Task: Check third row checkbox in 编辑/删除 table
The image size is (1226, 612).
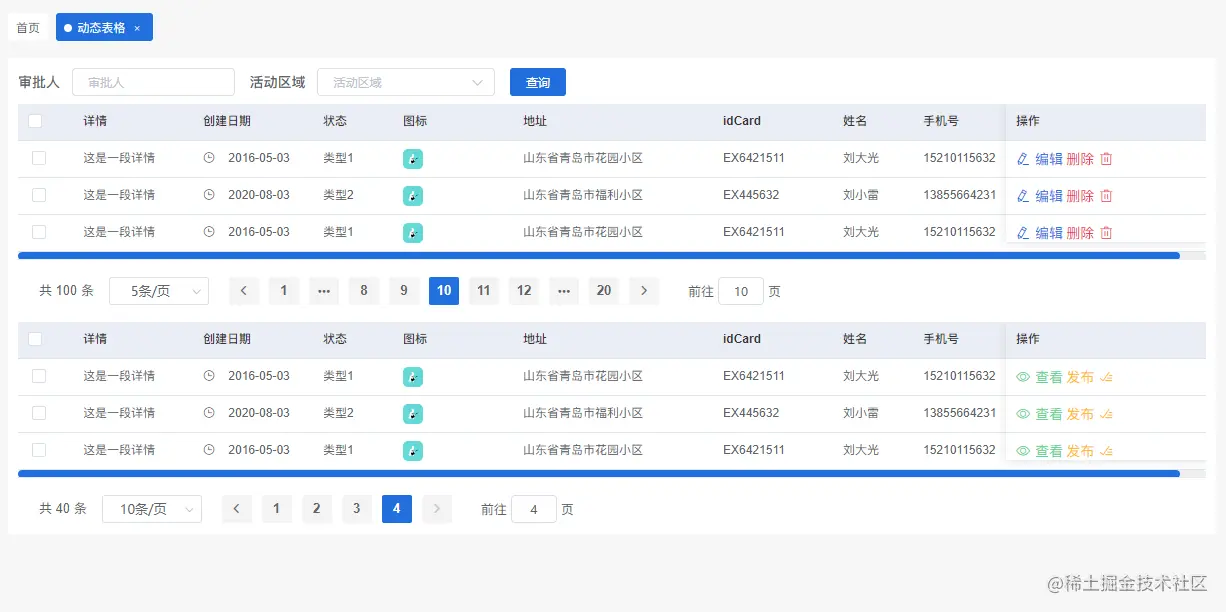Action: click(x=39, y=232)
